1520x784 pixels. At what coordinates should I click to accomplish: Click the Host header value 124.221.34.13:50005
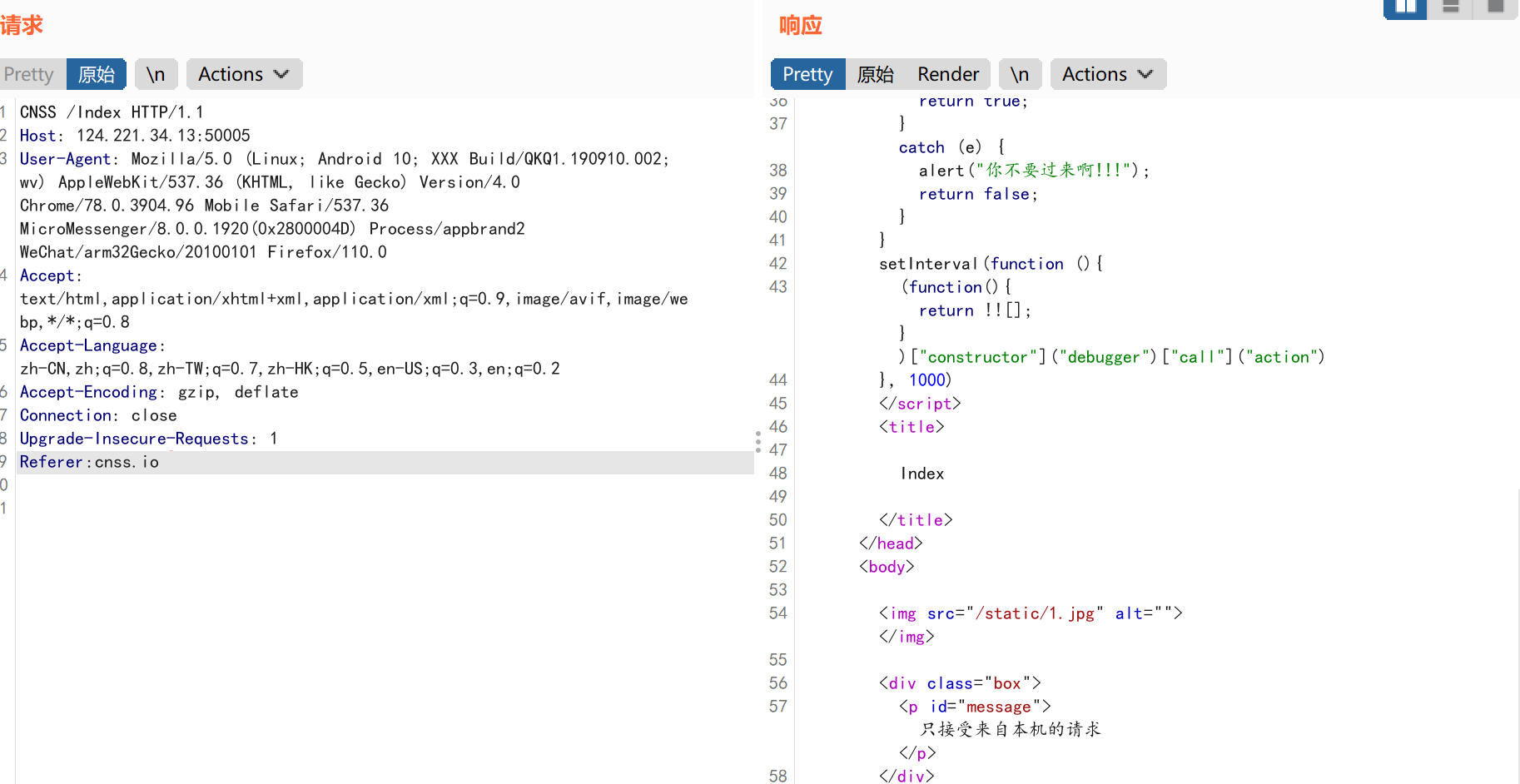point(163,136)
